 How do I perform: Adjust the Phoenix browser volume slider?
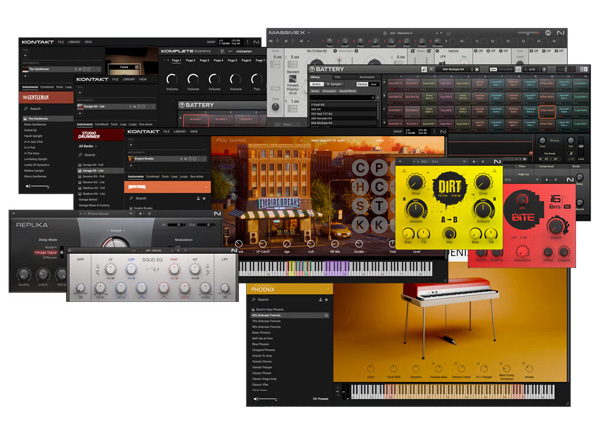pyautogui.click(x=268, y=399)
